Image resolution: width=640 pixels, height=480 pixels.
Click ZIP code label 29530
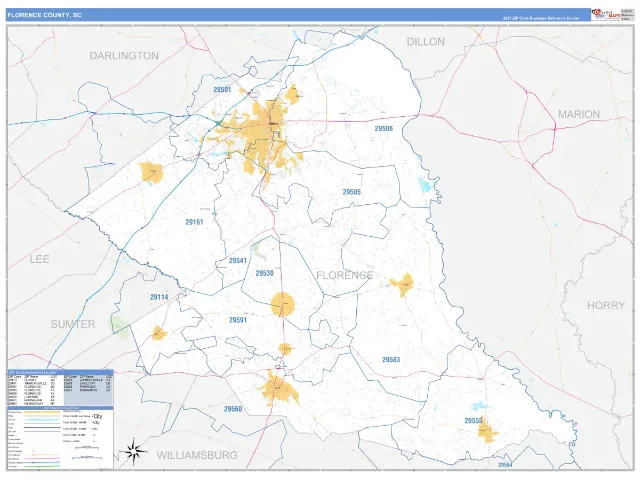tap(264, 273)
